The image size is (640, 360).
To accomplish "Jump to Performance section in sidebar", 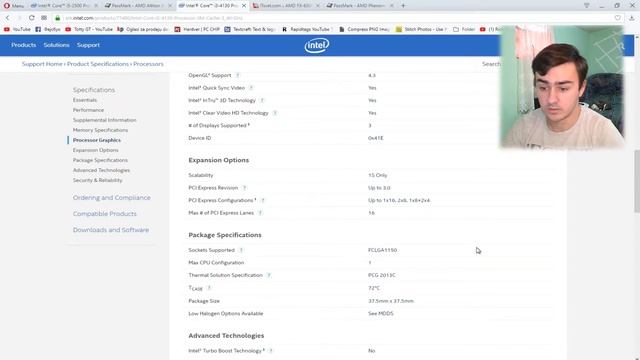I will pos(89,110).
